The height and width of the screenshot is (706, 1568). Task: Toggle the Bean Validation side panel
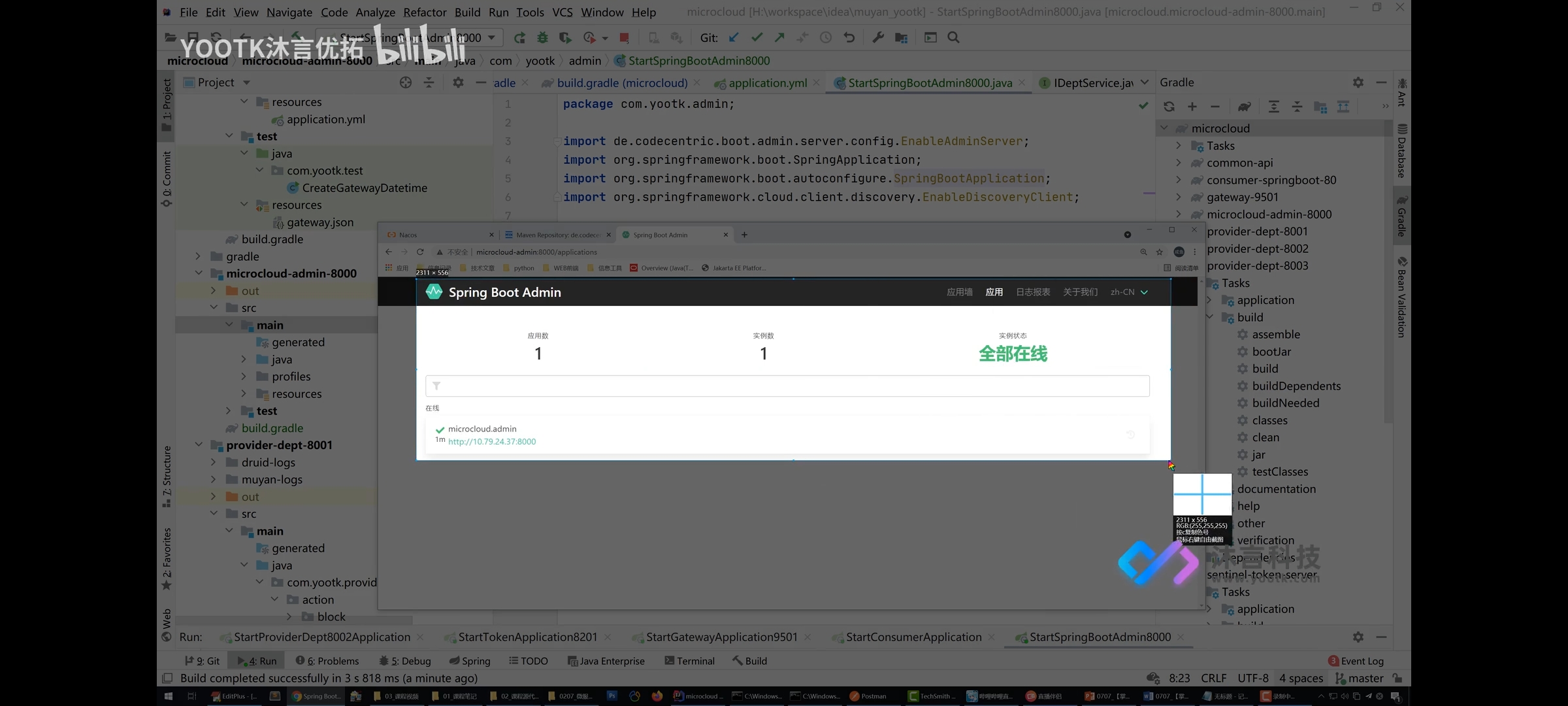(x=1402, y=297)
